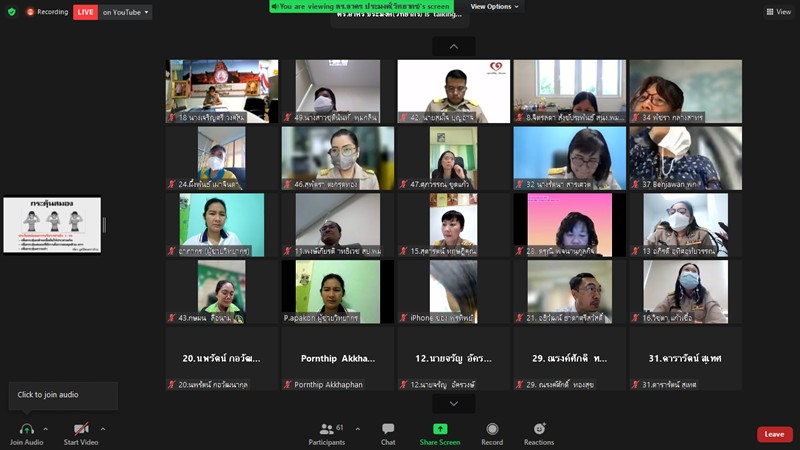The width and height of the screenshot is (800, 450).
Task: Click the green 'You are viewing' screen banner
Action: [x=361, y=6]
